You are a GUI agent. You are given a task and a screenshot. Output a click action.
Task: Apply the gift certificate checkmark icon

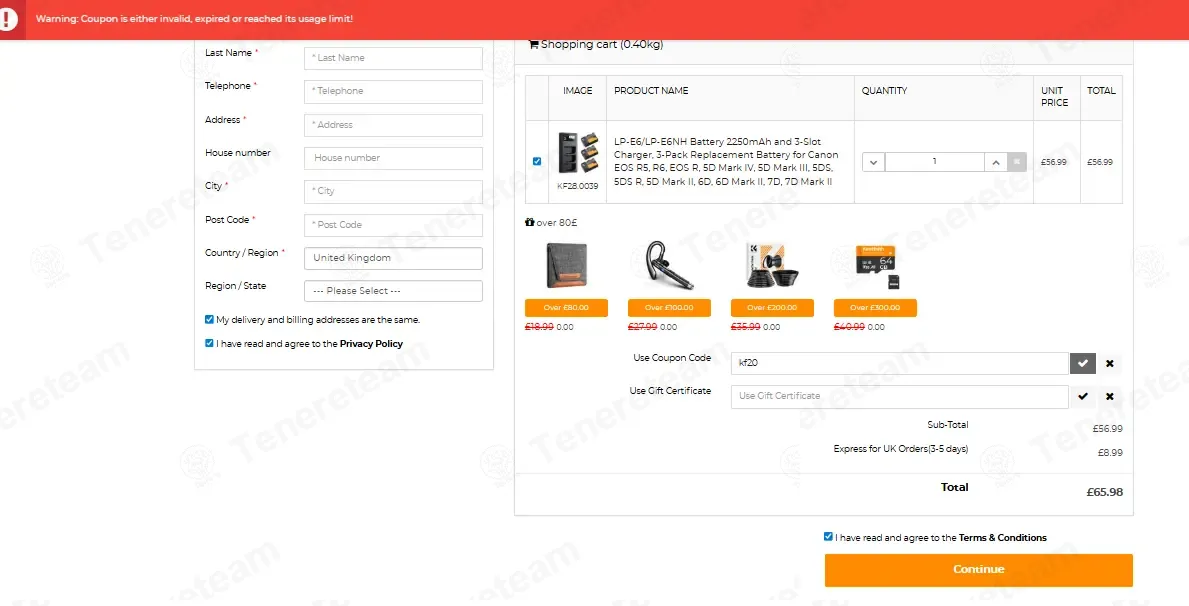(1082, 396)
